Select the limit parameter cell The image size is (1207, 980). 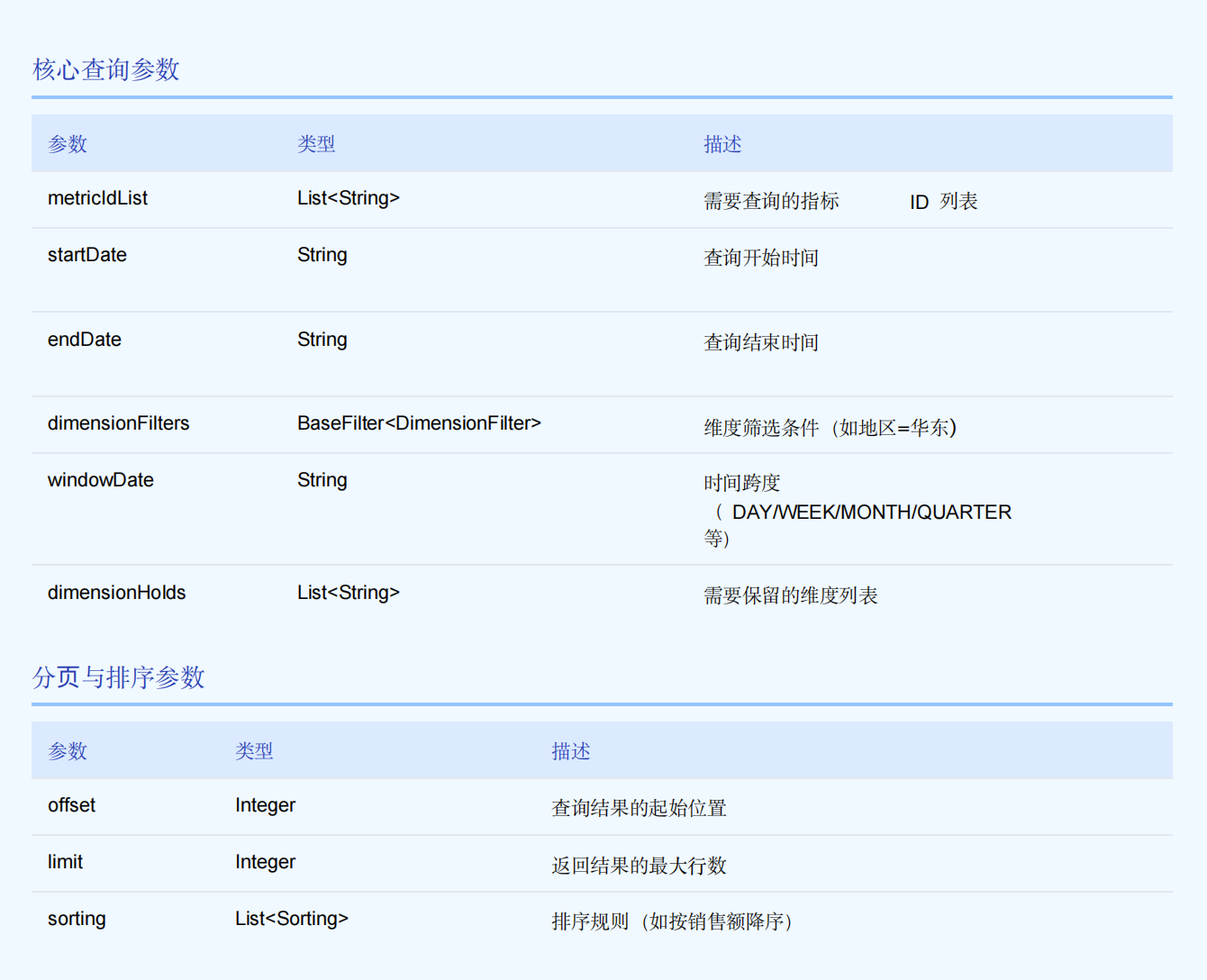pyautogui.click(x=65, y=862)
